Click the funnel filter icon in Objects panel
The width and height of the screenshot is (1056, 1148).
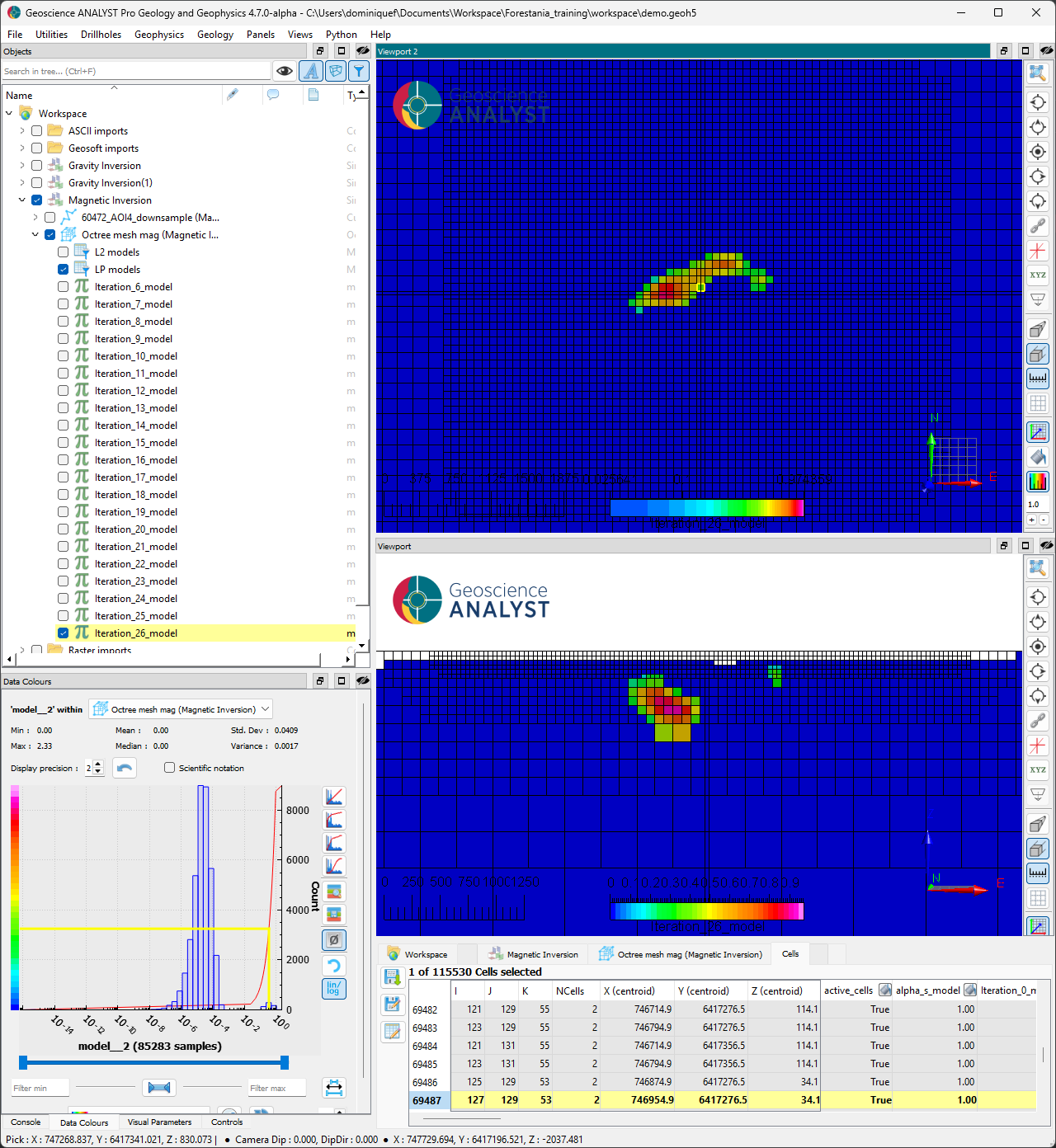(359, 71)
